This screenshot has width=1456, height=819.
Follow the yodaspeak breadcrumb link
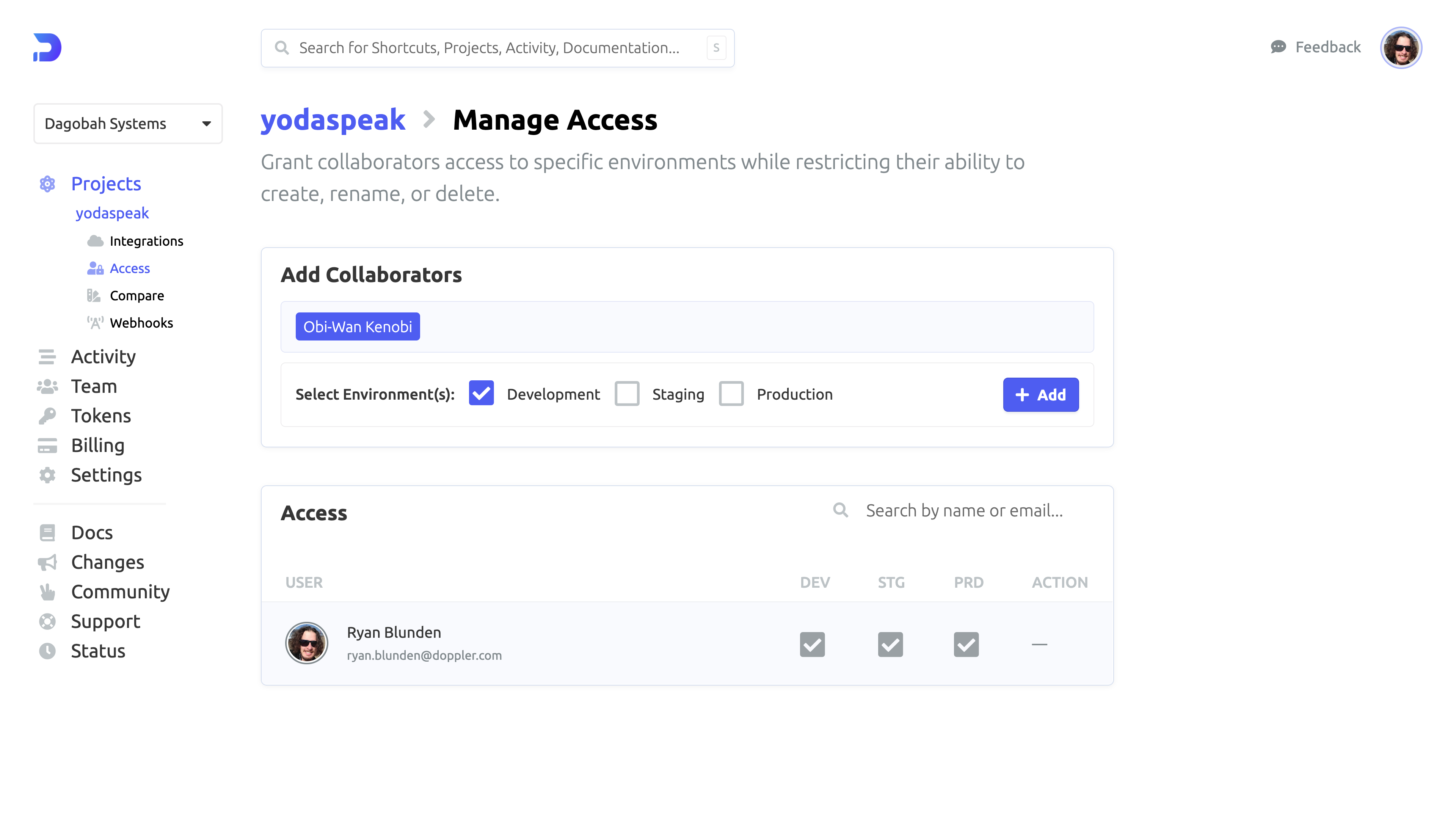point(333,120)
